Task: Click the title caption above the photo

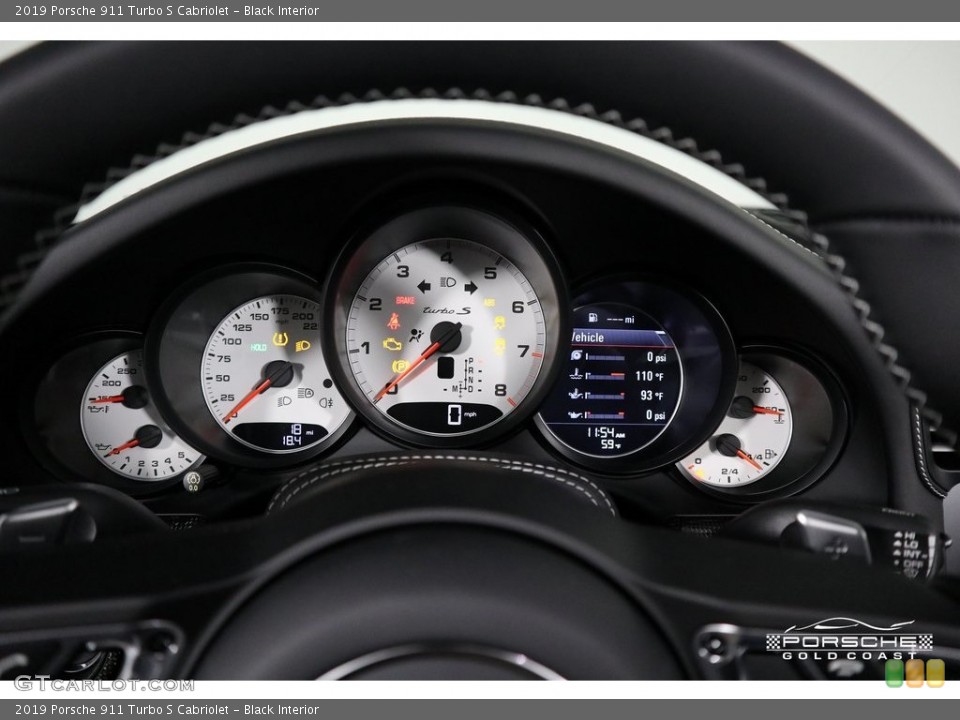Action: 167,10
